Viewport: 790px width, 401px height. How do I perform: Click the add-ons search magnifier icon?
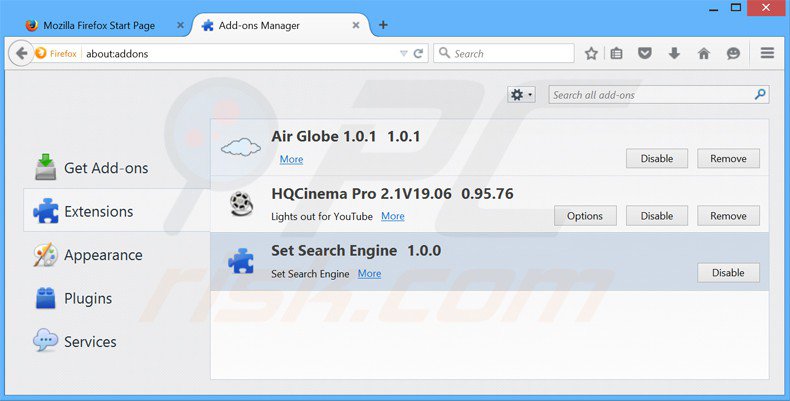[760, 94]
